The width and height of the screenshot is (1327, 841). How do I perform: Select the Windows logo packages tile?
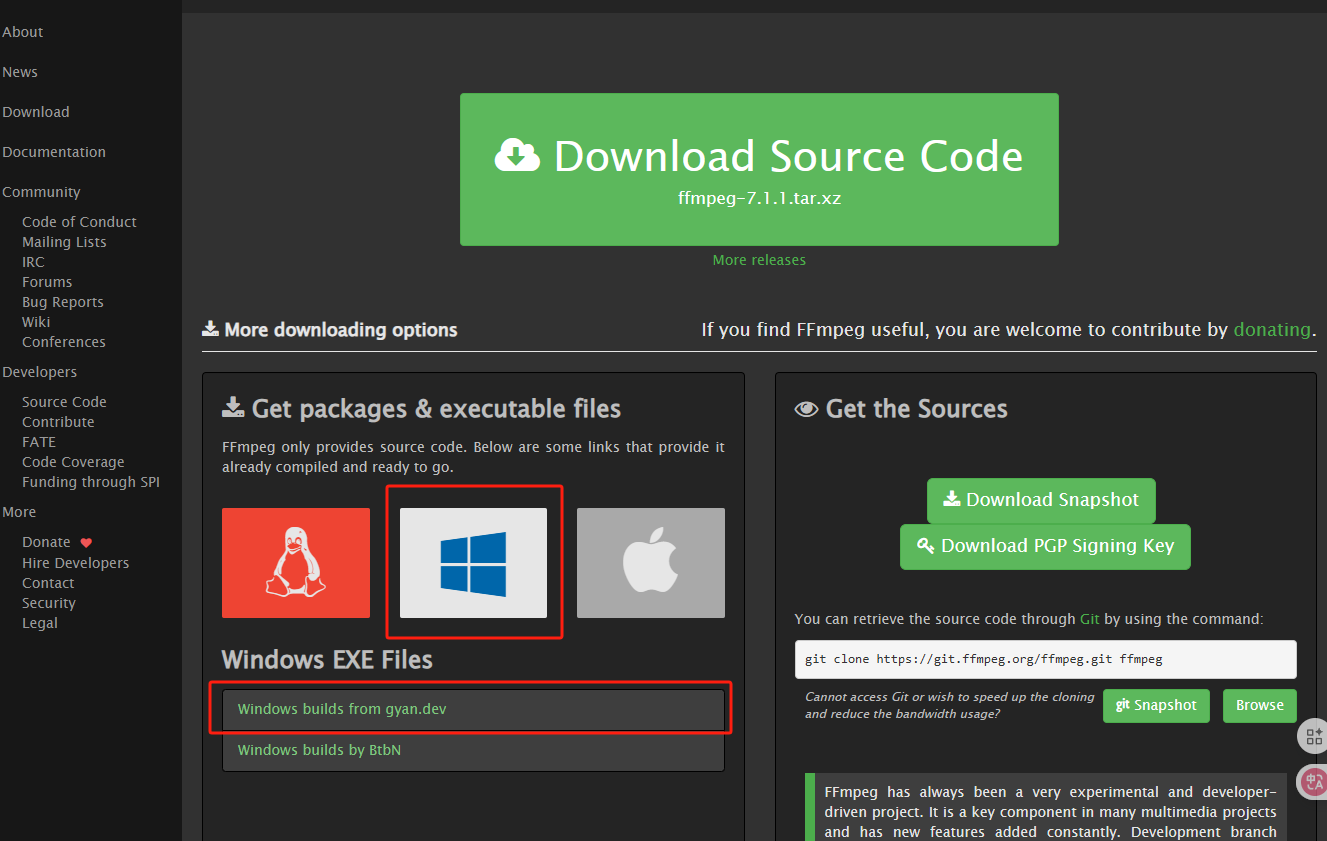tap(473, 563)
